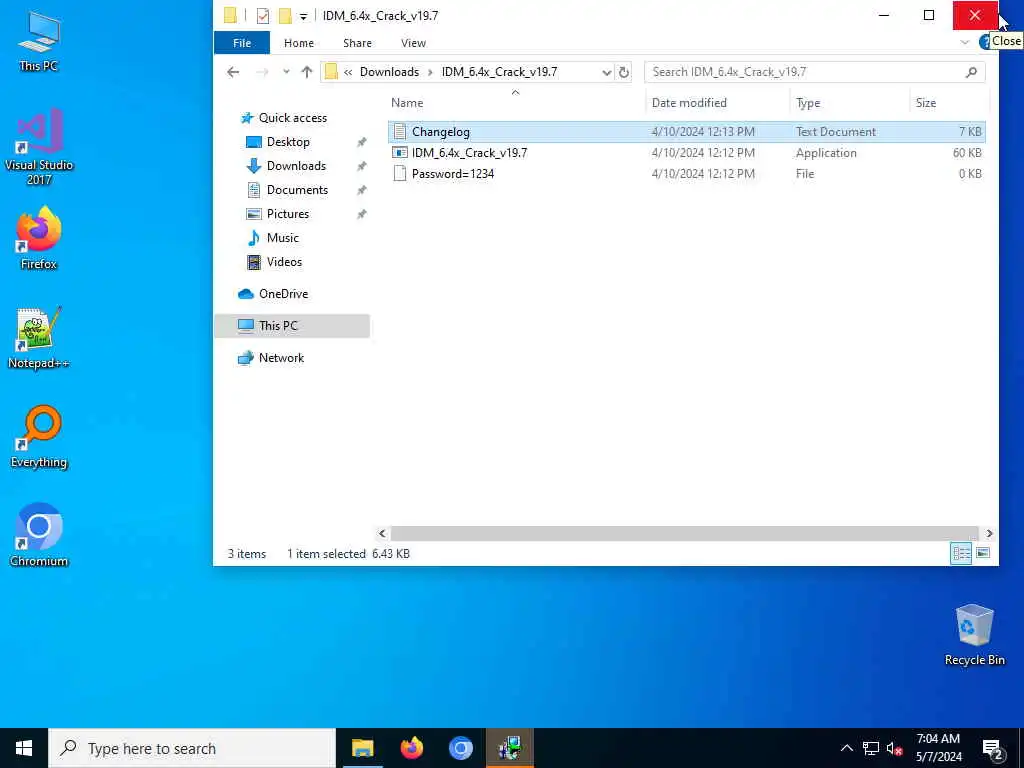Open the Action Center notifications
The height and width of the screenshot is (768, 1024).
coord(993,749)
